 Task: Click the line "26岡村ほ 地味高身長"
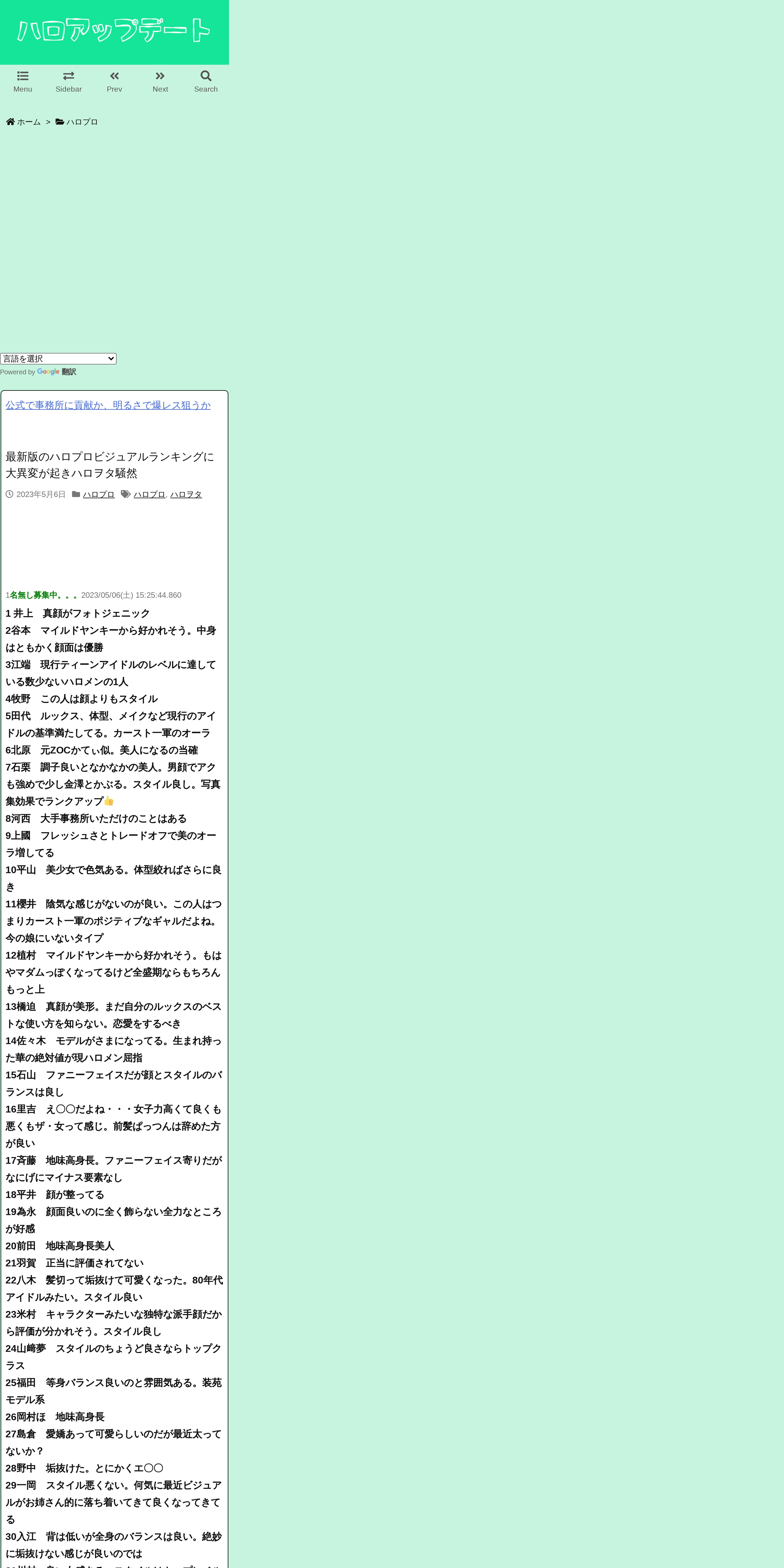pyautogui.click(x=55, y=1417)
